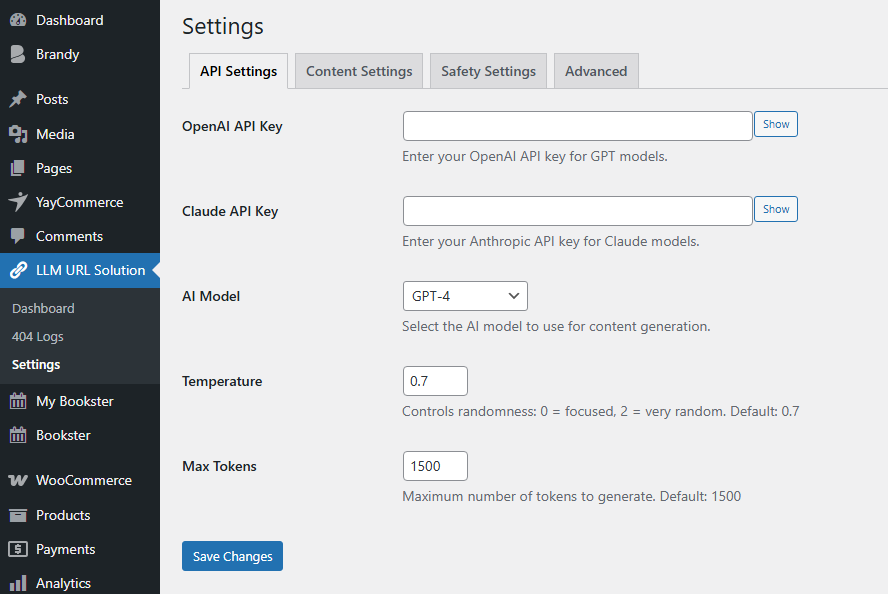The height and width of the screenshot is (594, 888).
Task: Open the Pages menu
Action: click(80, 168)
